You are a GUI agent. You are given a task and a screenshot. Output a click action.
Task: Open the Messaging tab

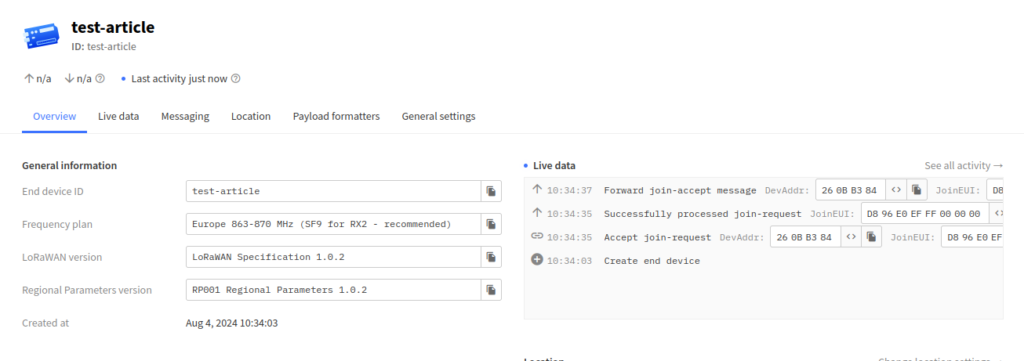pos(185,116)
